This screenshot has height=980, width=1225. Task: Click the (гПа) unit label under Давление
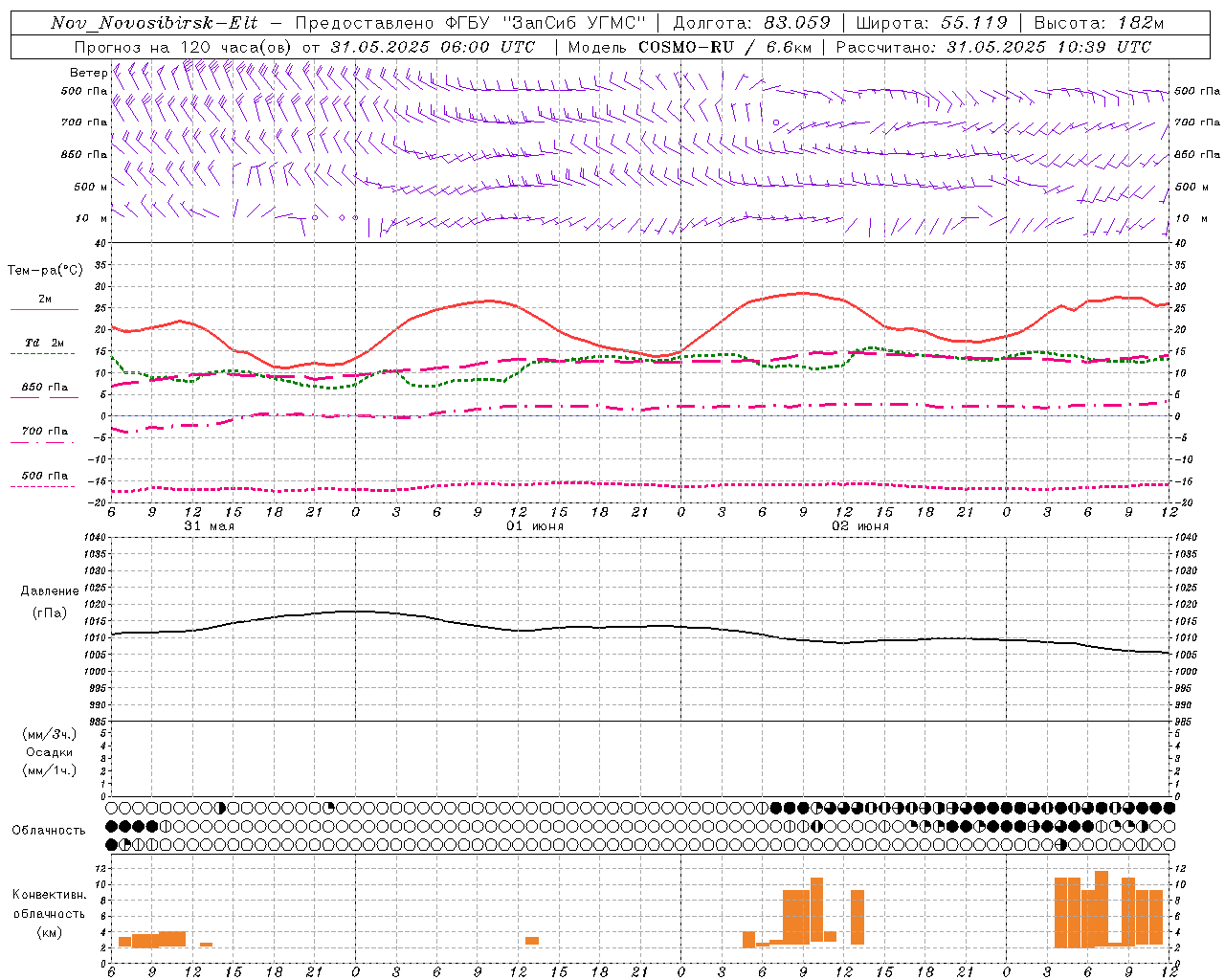[x=50, y=612]
